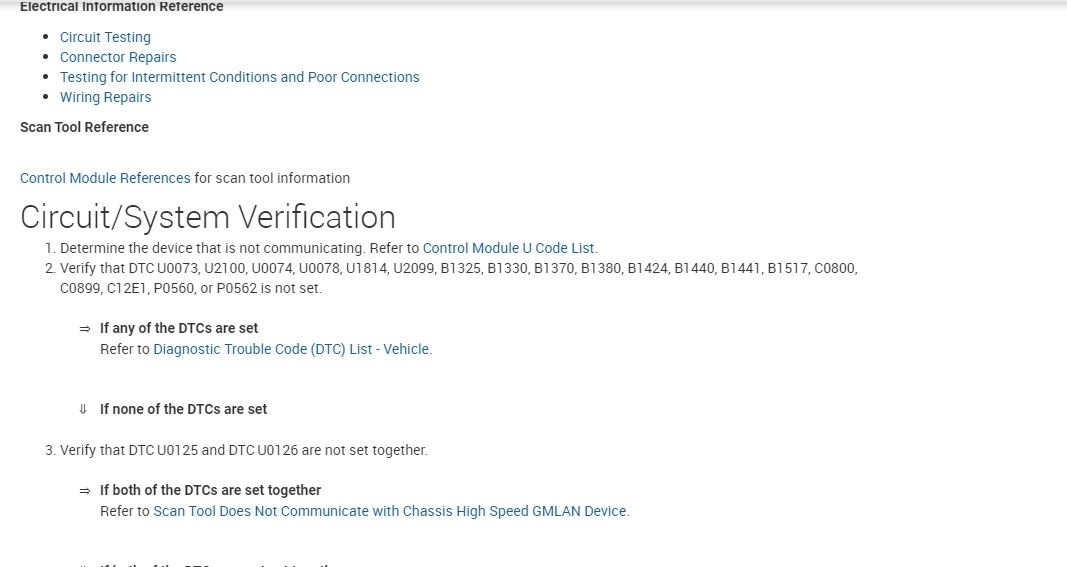Click the Circuit/System Verification heading
The image size is (1067, 567).
tap(207, 217)
